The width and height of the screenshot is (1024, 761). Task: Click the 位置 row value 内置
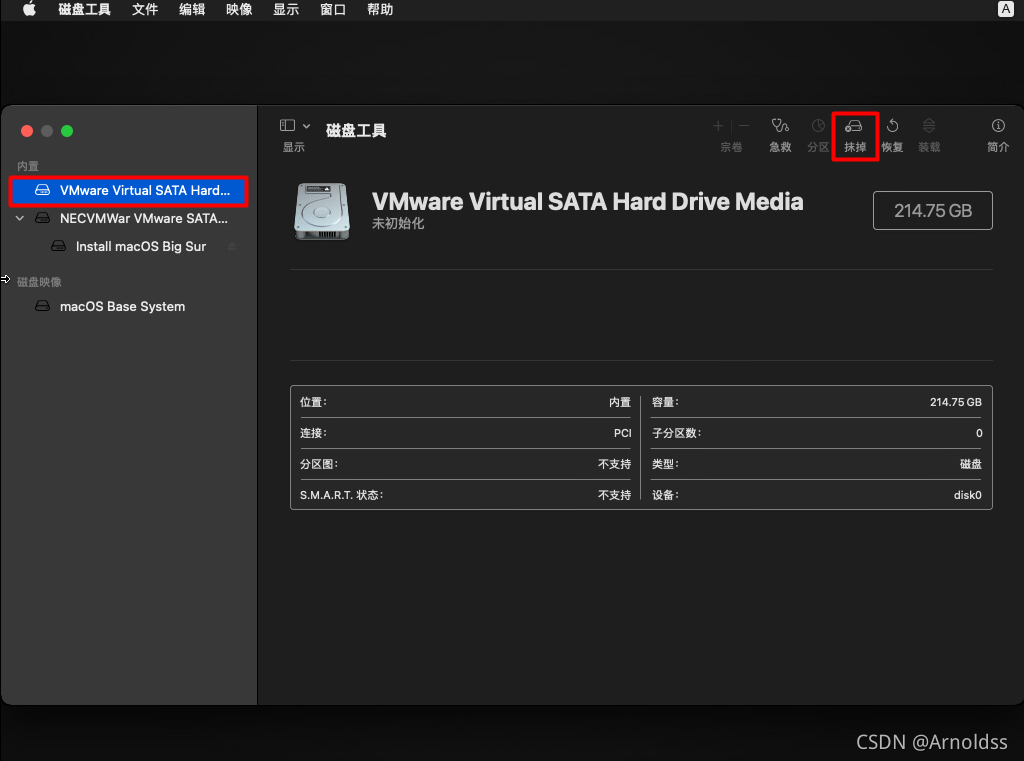(620, 402)
